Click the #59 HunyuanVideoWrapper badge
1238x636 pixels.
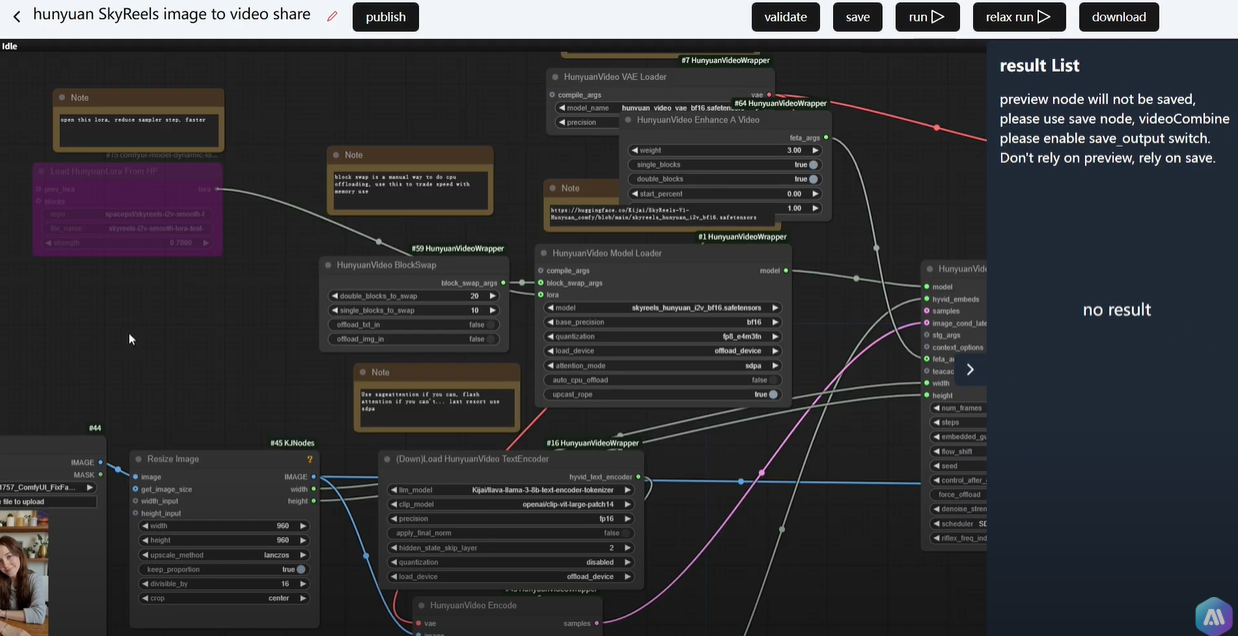point(457,249)
